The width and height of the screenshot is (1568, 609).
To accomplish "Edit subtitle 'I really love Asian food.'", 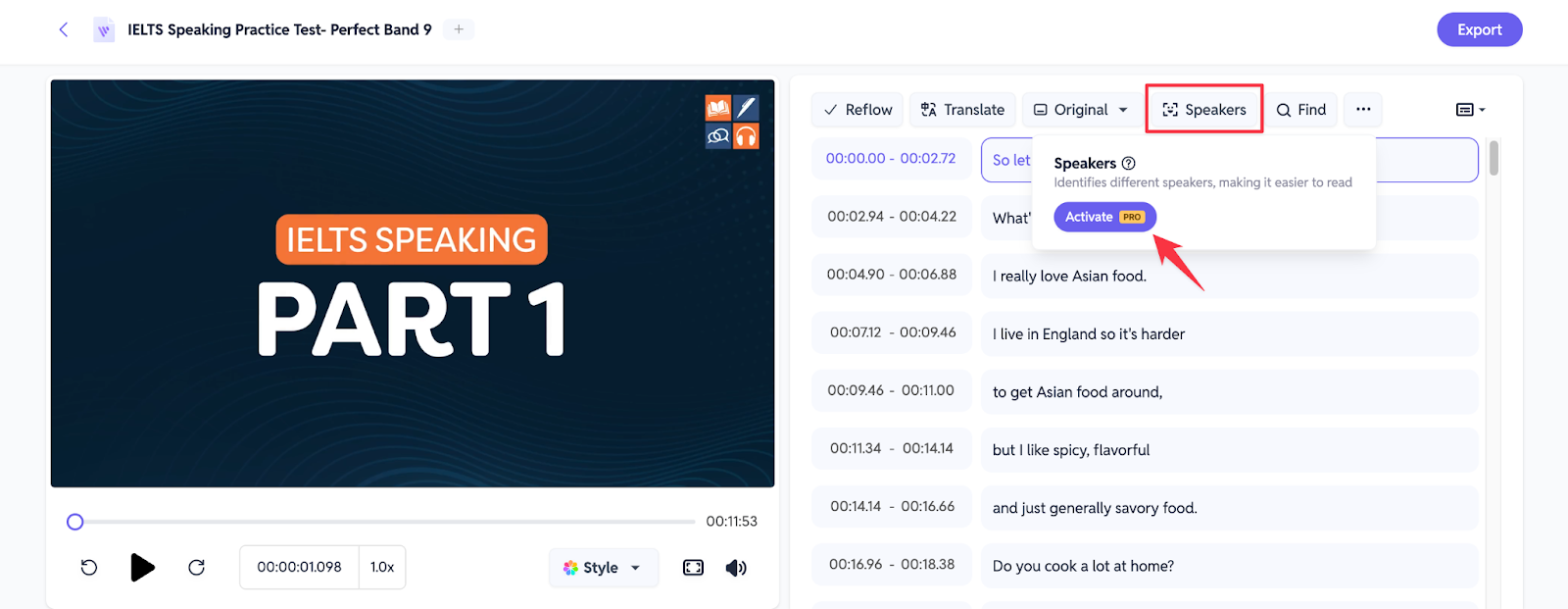I will [x=1230, y=276].
